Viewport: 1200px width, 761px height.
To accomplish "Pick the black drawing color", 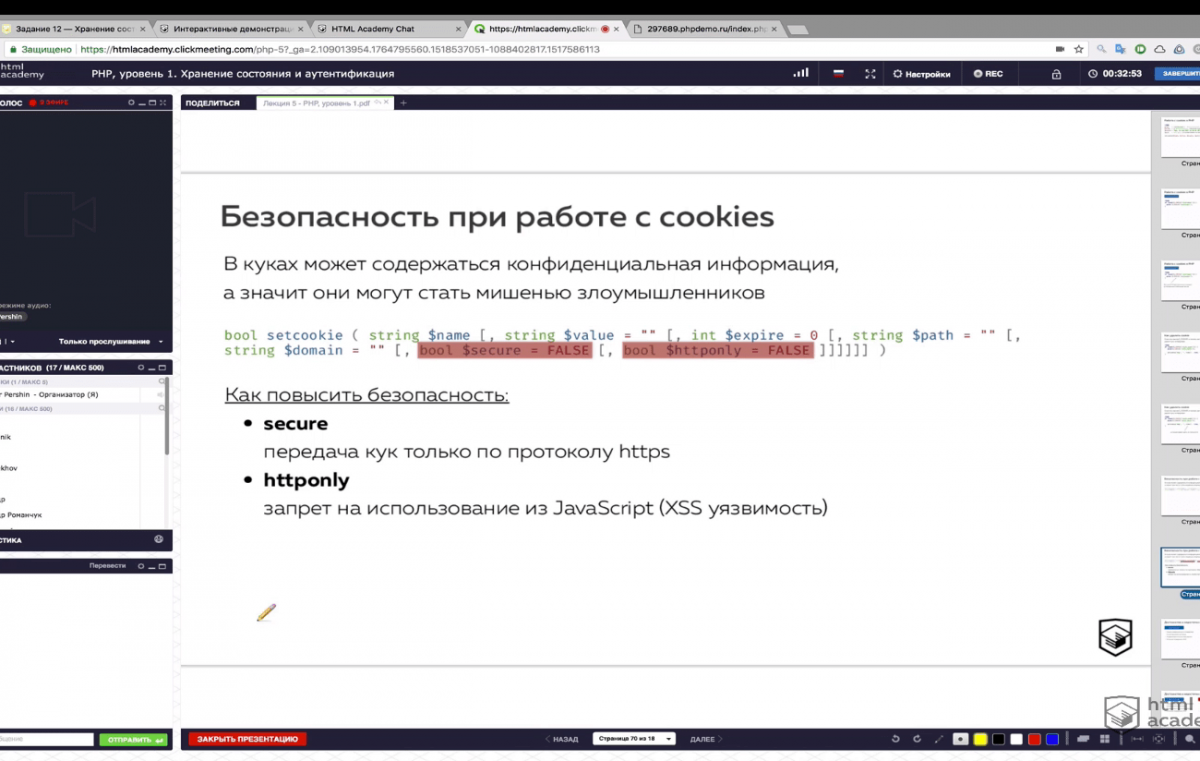I will pyautogui.click(x=998, y=739).
